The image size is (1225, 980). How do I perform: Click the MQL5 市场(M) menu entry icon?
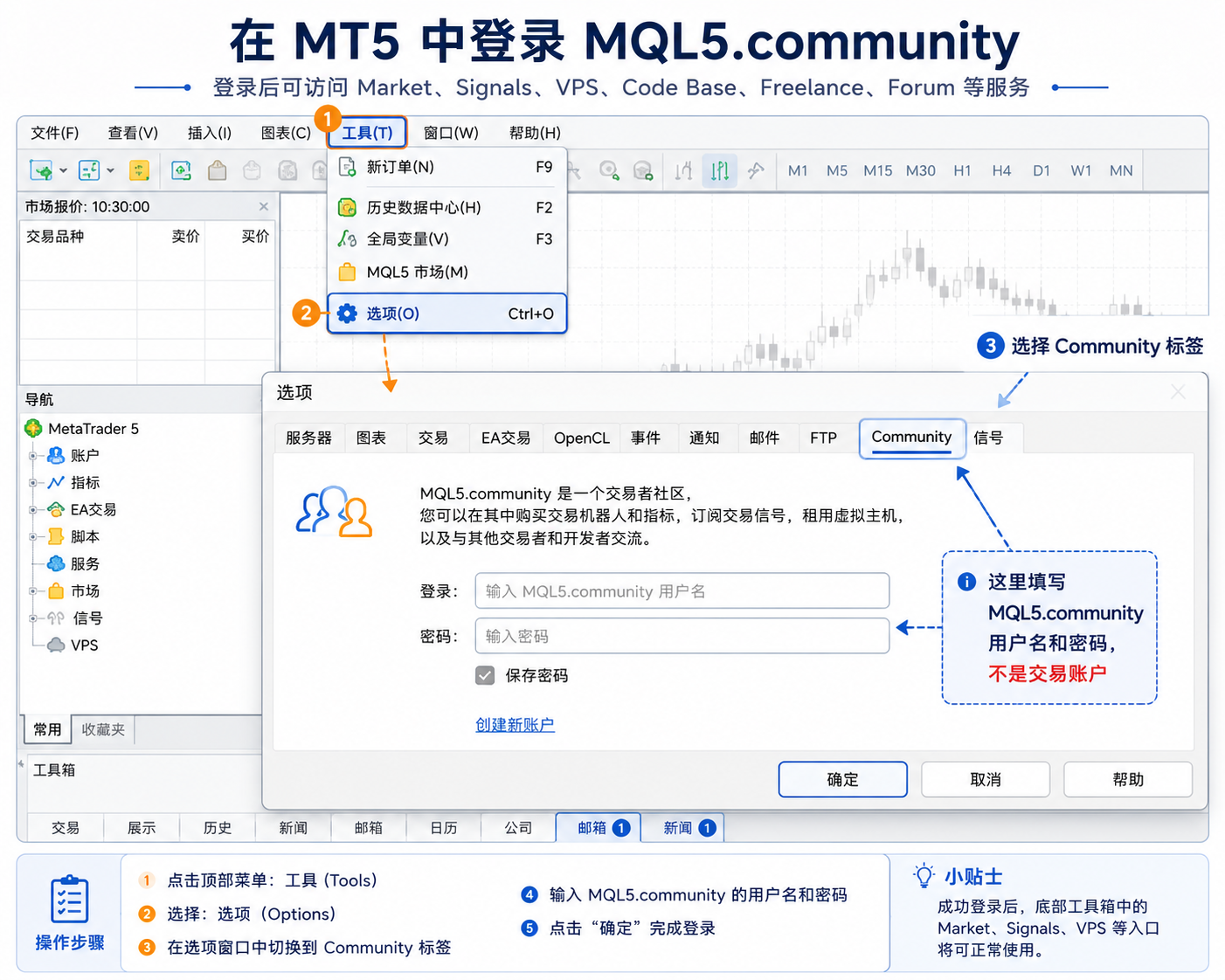[x=347, y=272]
